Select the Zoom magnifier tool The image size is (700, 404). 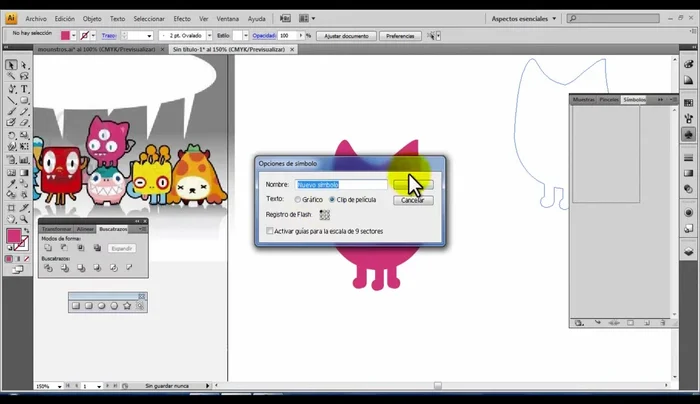click(24, 219)
